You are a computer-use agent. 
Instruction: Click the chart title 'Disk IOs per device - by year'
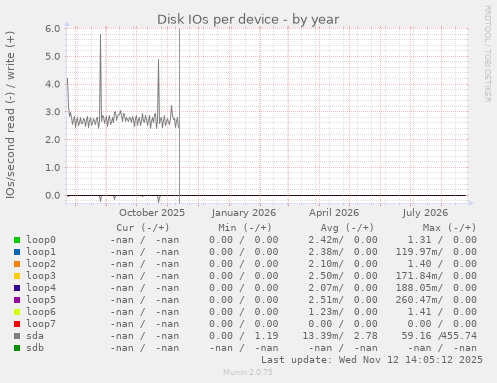point(248,19)
